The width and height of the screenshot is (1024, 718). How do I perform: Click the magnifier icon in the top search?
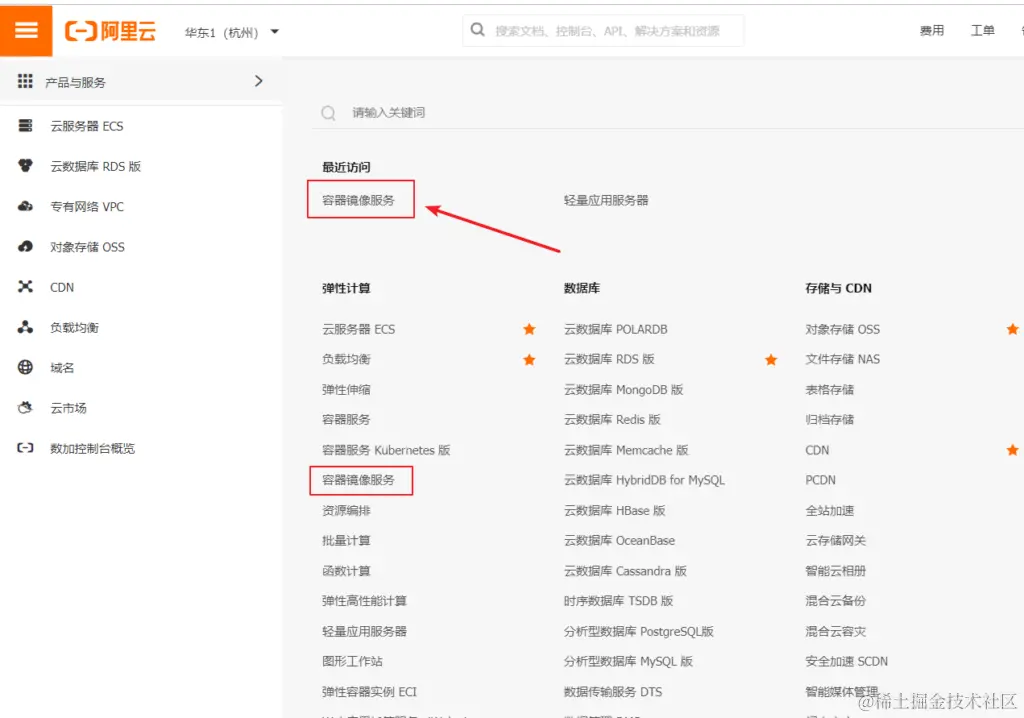[x=477, y=30]
